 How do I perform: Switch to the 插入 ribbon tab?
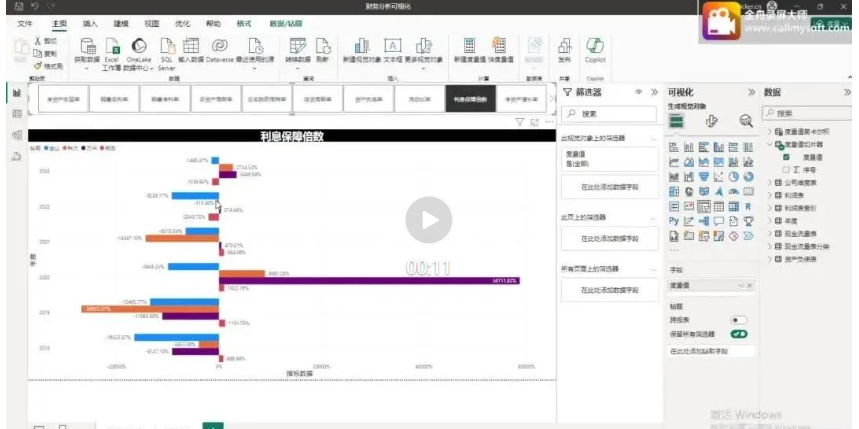[90, 24]
